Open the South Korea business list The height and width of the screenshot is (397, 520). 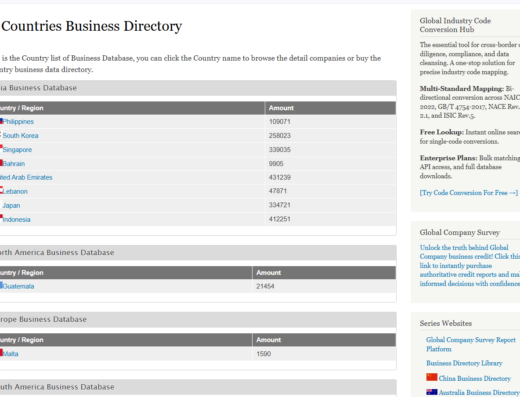[x=20, y=136]
